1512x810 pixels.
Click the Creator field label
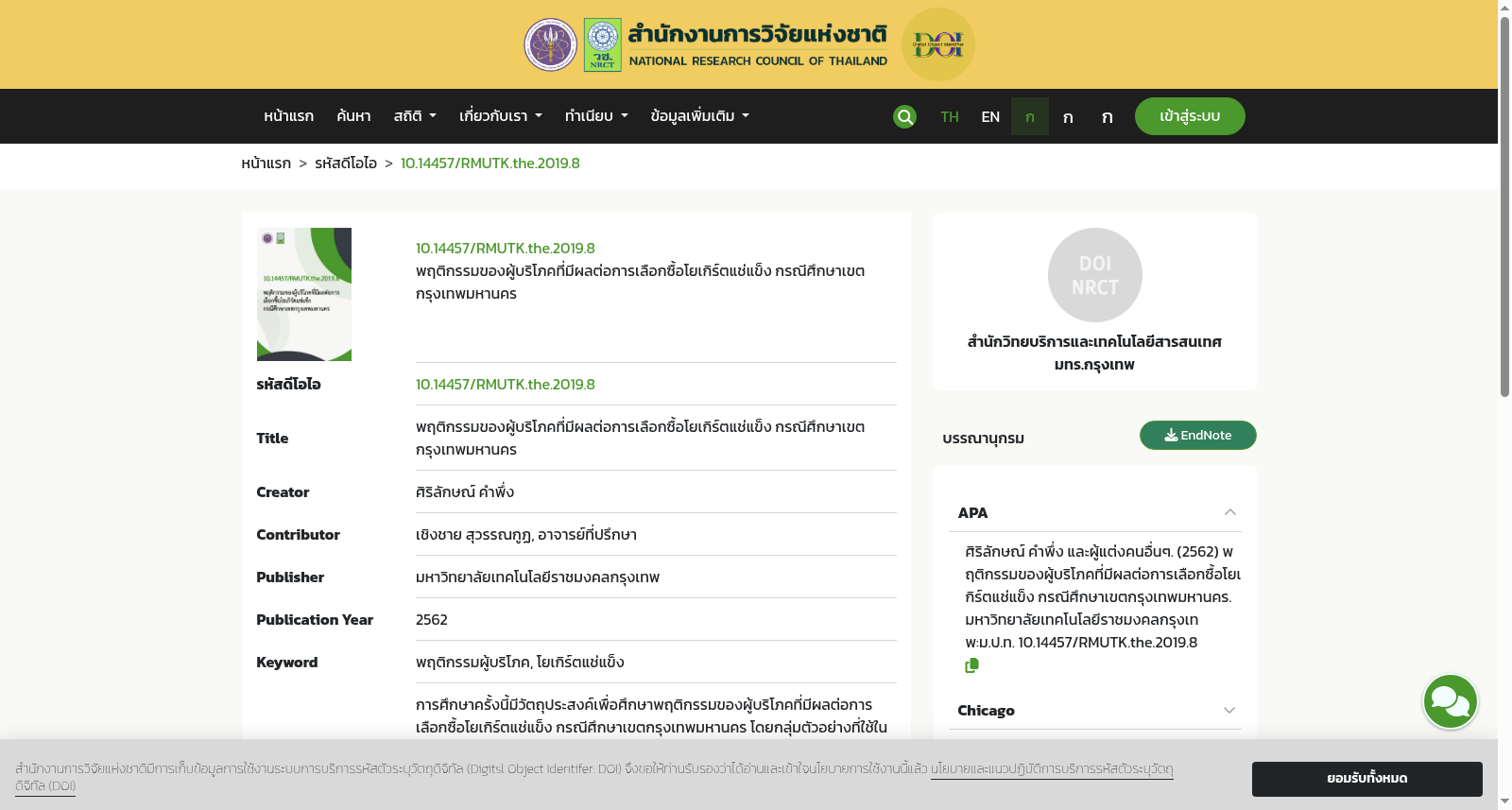283,491
